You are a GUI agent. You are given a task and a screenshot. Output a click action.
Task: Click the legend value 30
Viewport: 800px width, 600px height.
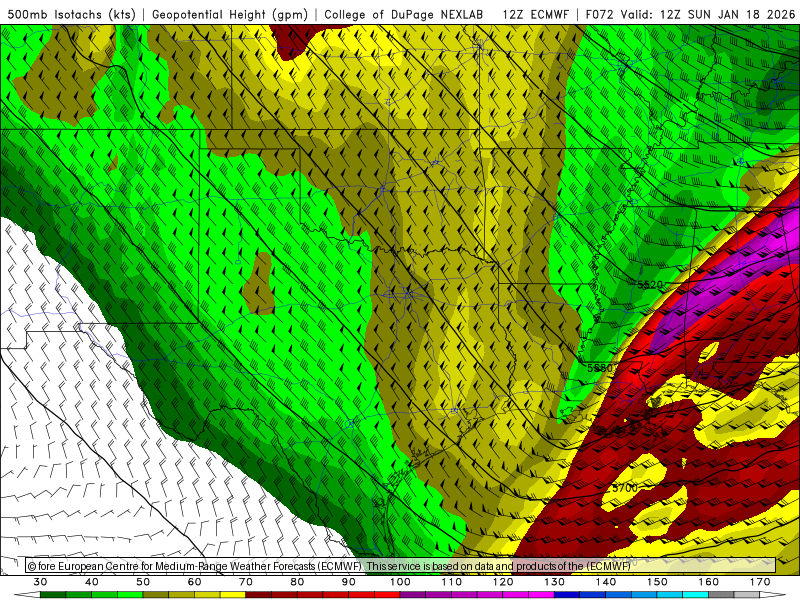point(40,582)
